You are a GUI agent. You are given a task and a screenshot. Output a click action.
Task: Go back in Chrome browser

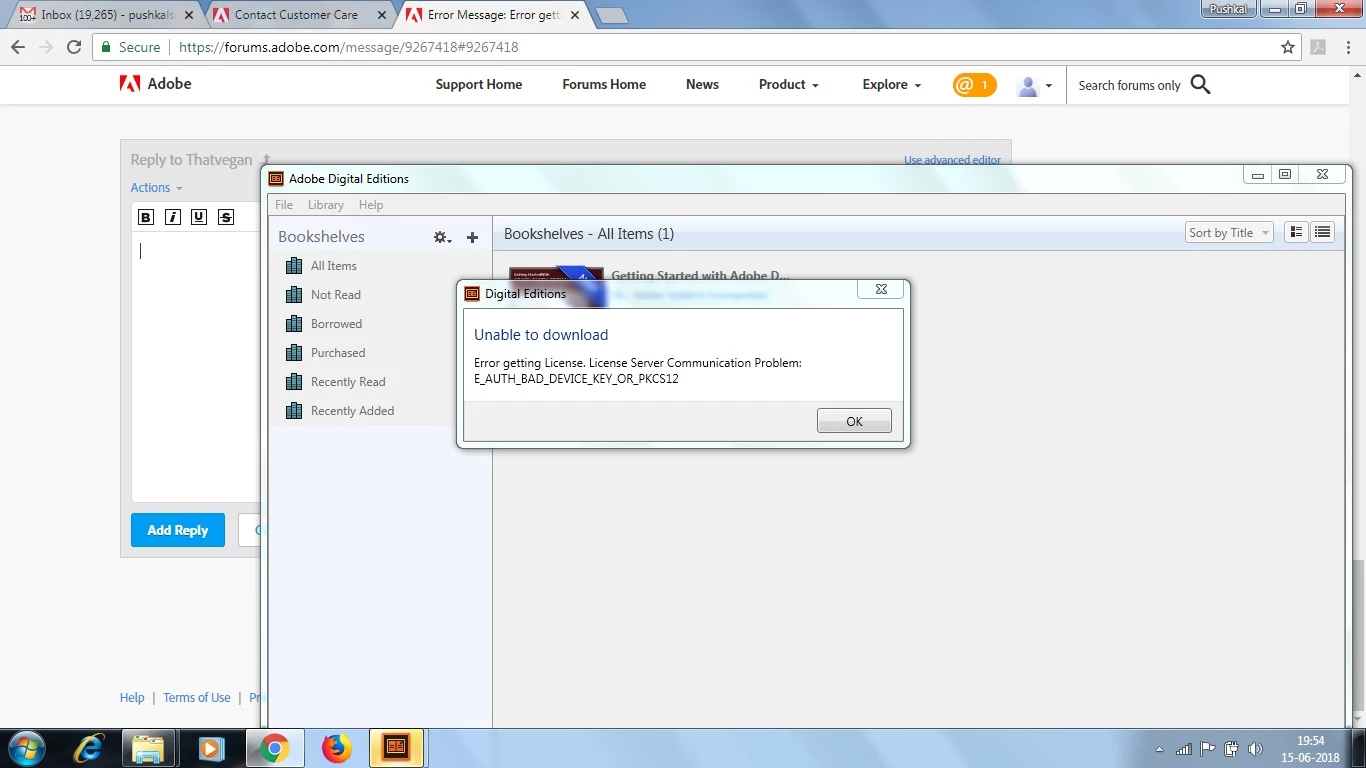(18, 47)
